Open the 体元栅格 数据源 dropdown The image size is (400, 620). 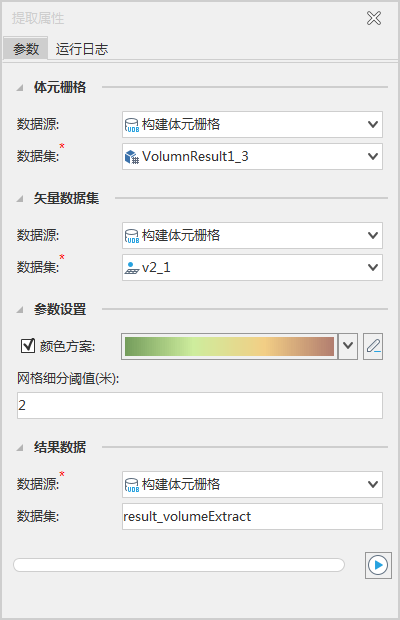tap(373, 125)
